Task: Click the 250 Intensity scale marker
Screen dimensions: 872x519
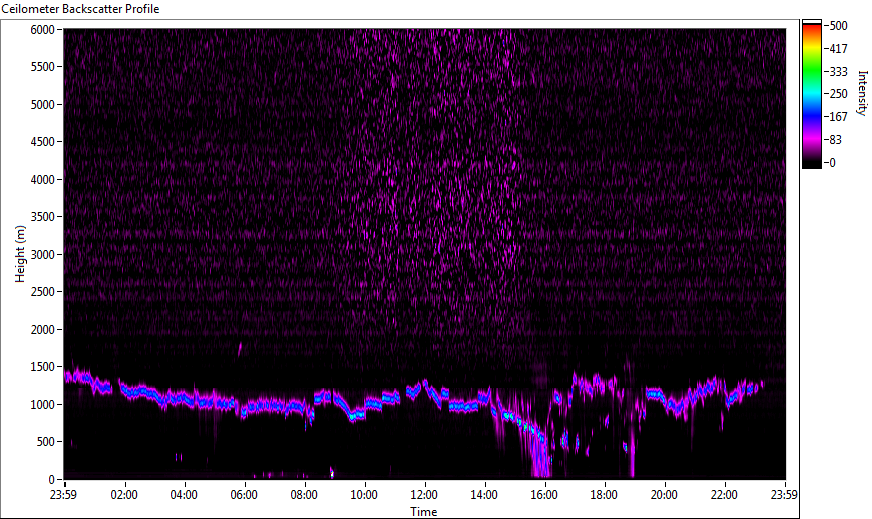Action: point(839,94)
